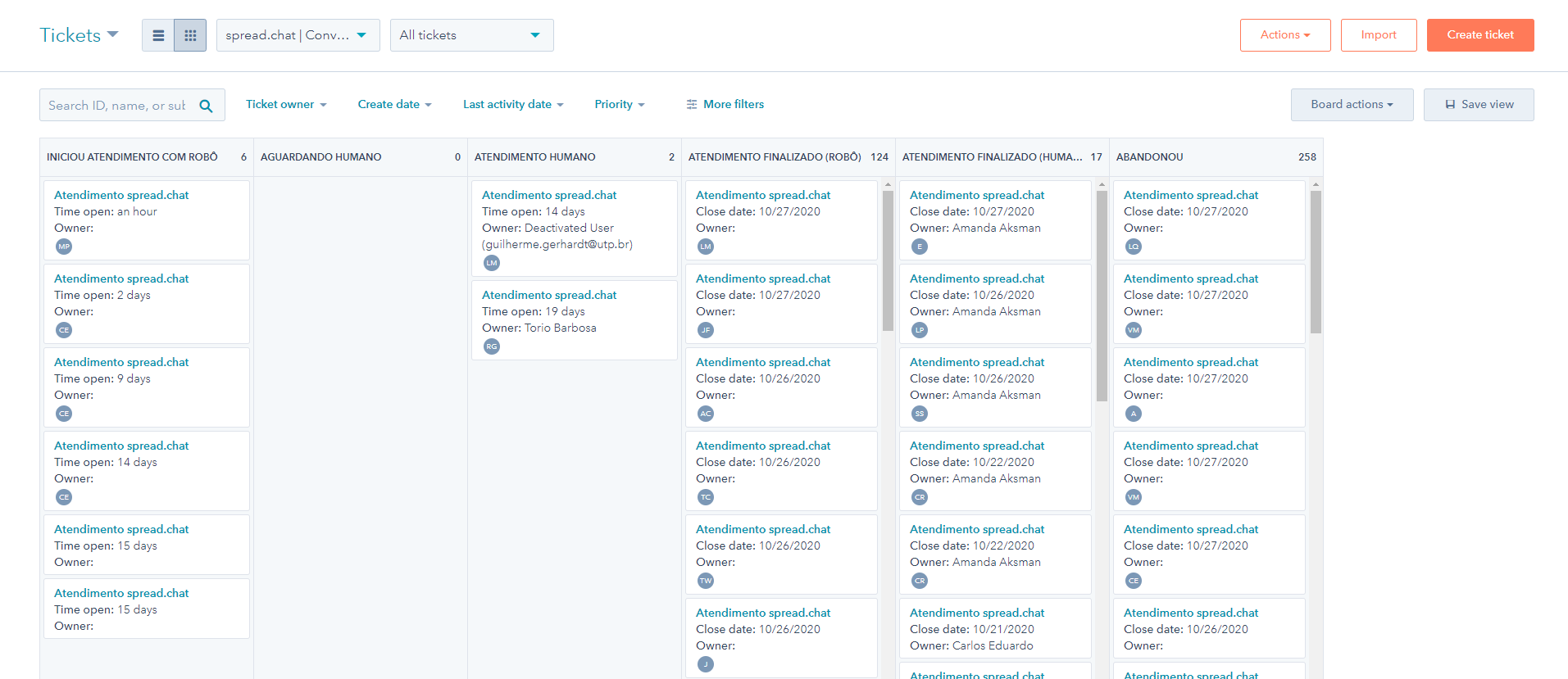Click the MP avatar on an hour ticket
This screenshot has width=1568, height=679.
pyautogui.click(x=64, y=247)
